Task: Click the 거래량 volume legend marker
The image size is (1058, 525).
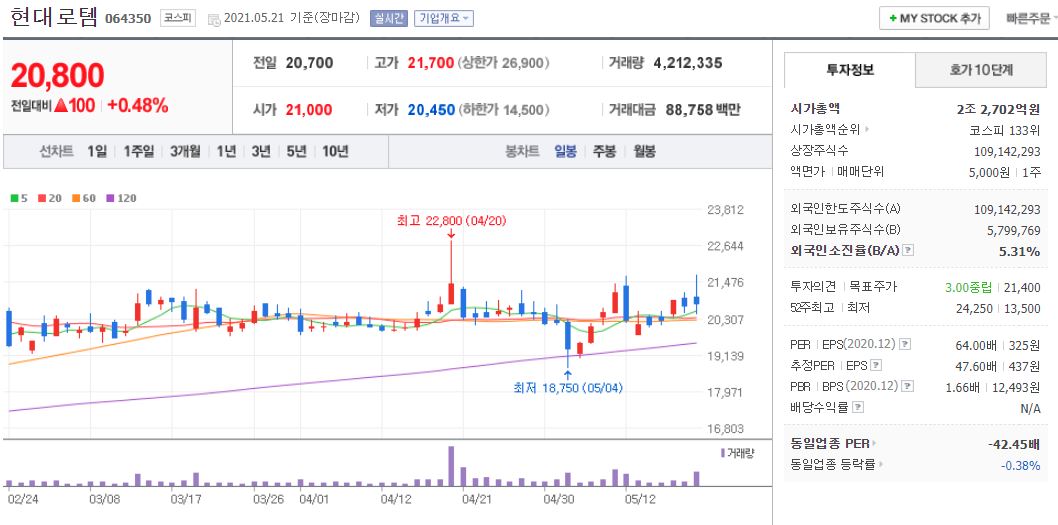Action: click(x=723, y=453)
